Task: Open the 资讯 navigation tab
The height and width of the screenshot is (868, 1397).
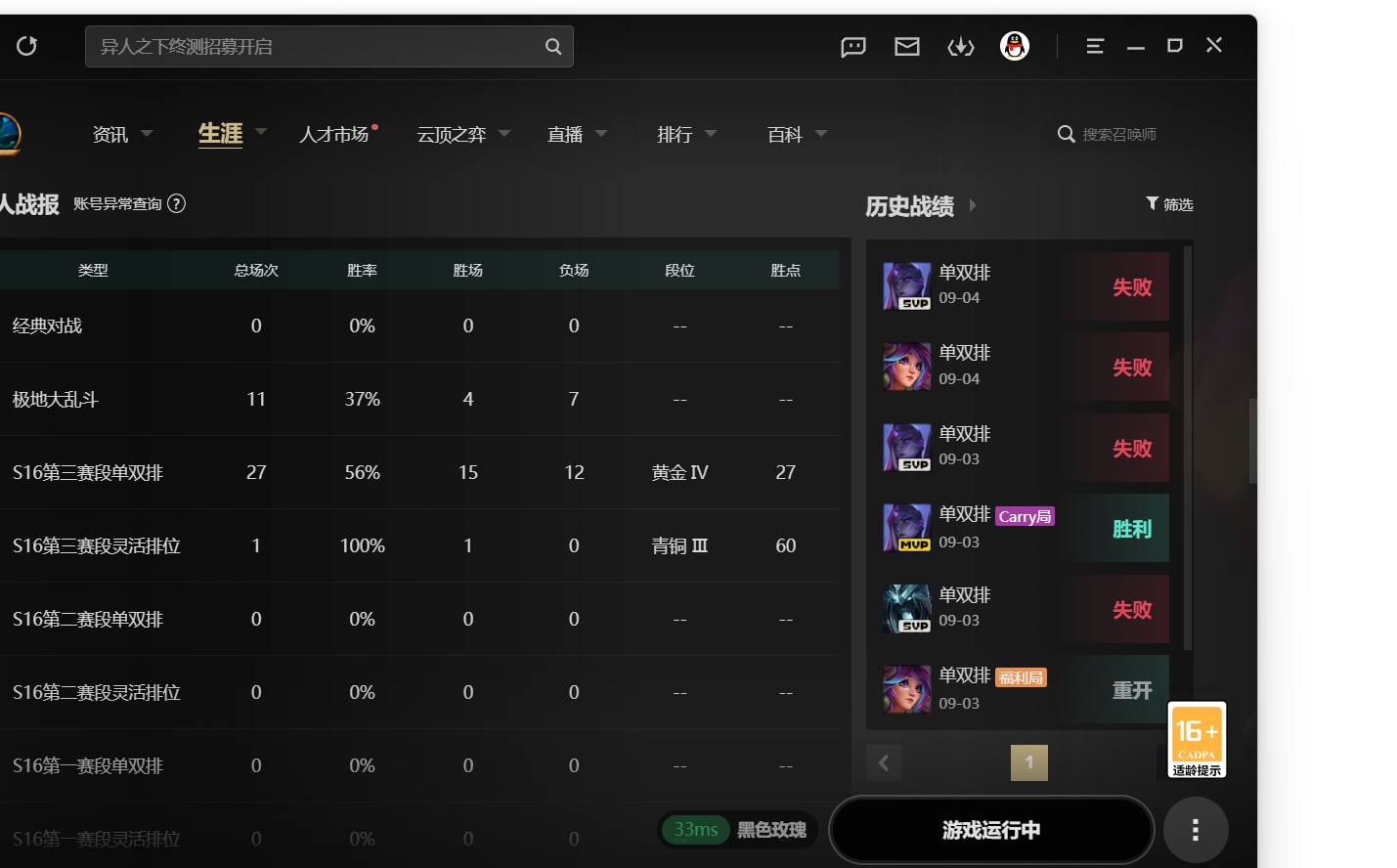Action: click(109, 134)
